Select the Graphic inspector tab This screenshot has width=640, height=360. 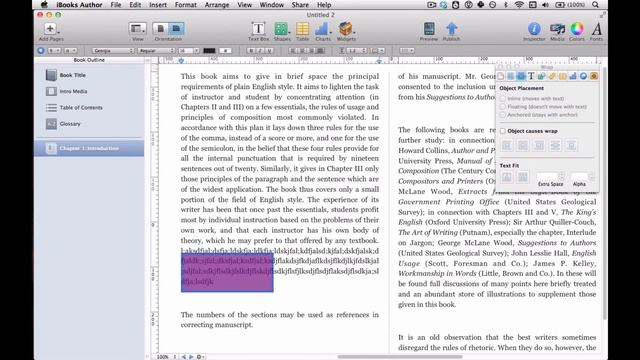coord(542,76)
